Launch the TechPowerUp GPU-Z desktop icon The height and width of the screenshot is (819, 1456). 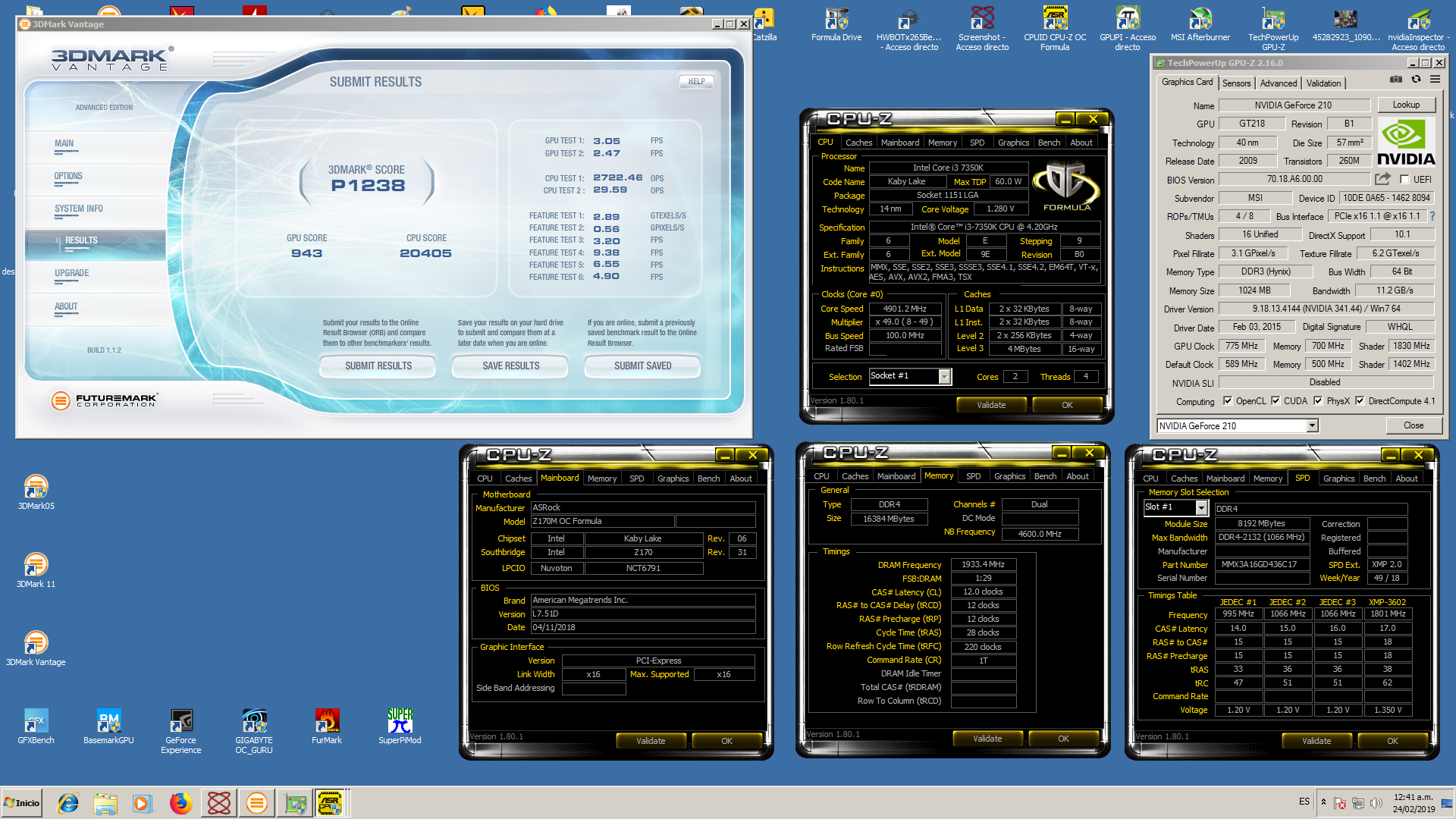pos(1273,29)
